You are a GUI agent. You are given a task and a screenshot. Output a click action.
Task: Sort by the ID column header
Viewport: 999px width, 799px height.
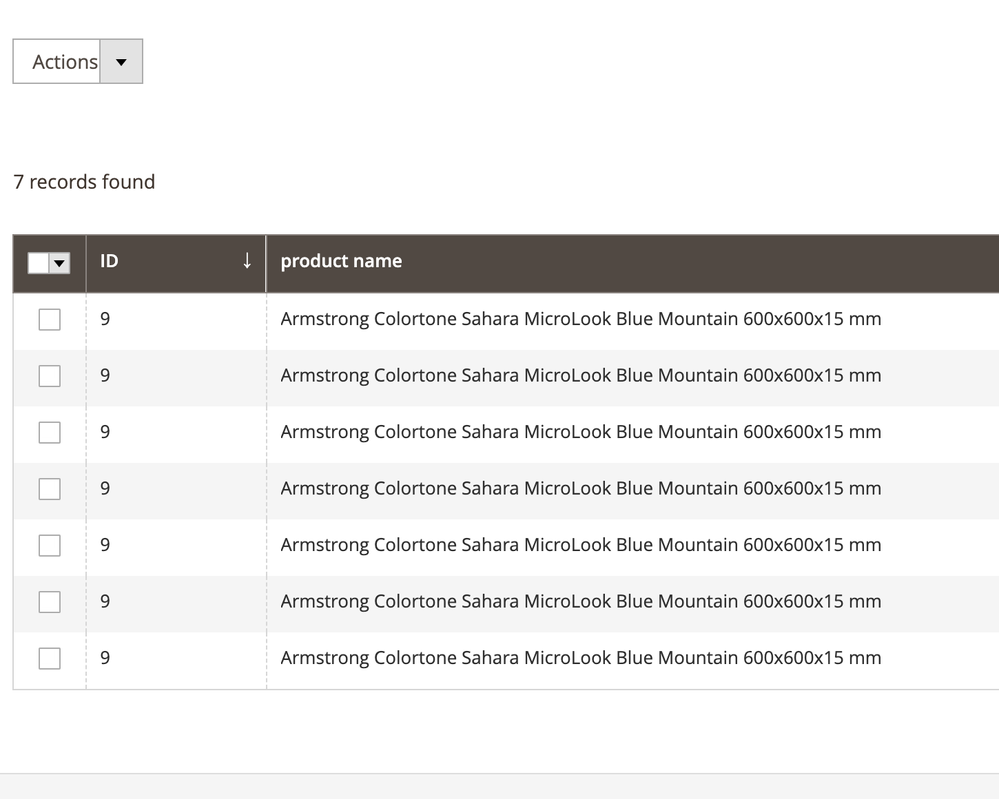(x=176, y=263)
